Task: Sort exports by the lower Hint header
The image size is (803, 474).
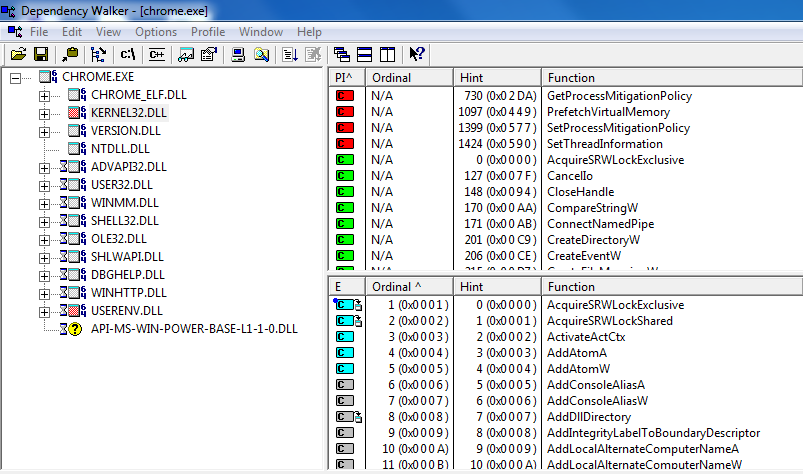Action: (x=497, y=287)
